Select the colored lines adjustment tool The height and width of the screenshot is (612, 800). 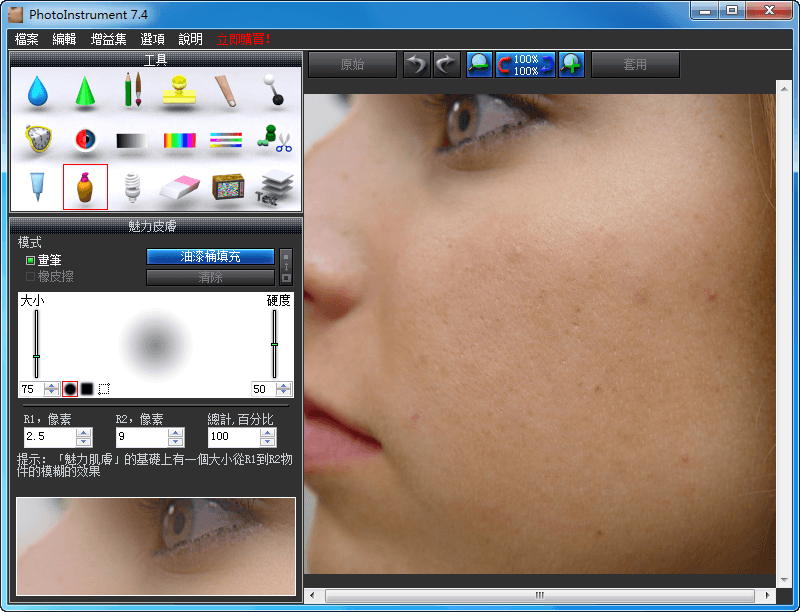(x=226, y=140)
